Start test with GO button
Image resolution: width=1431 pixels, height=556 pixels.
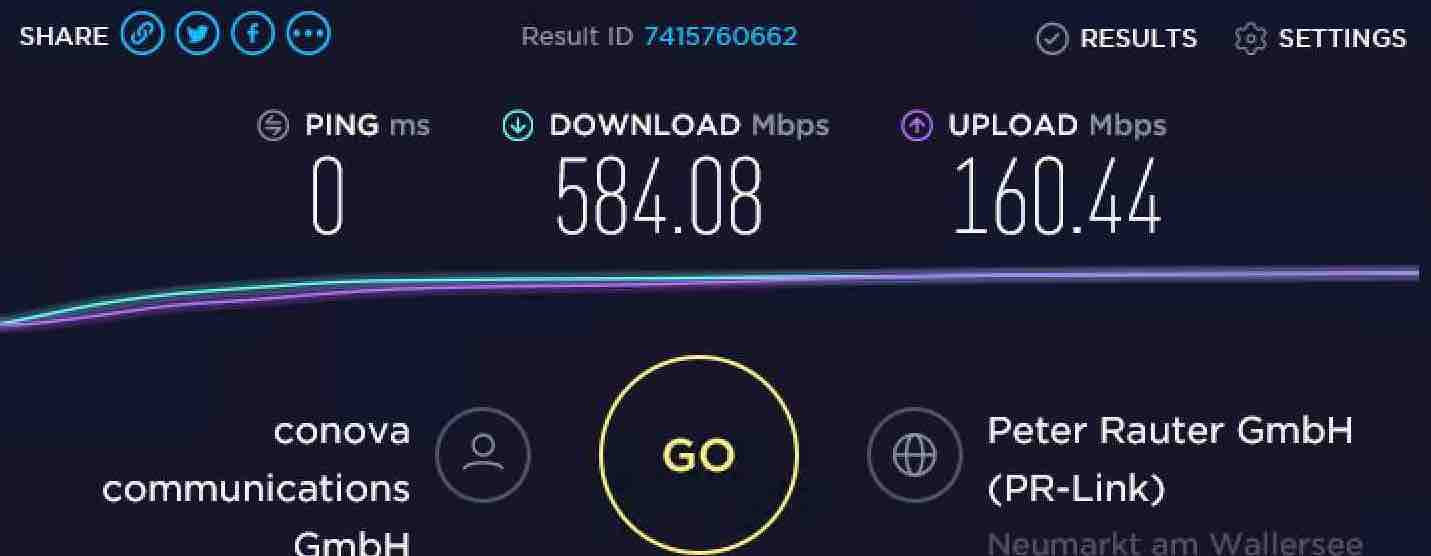pyautogui.click(x=699, y=455)
